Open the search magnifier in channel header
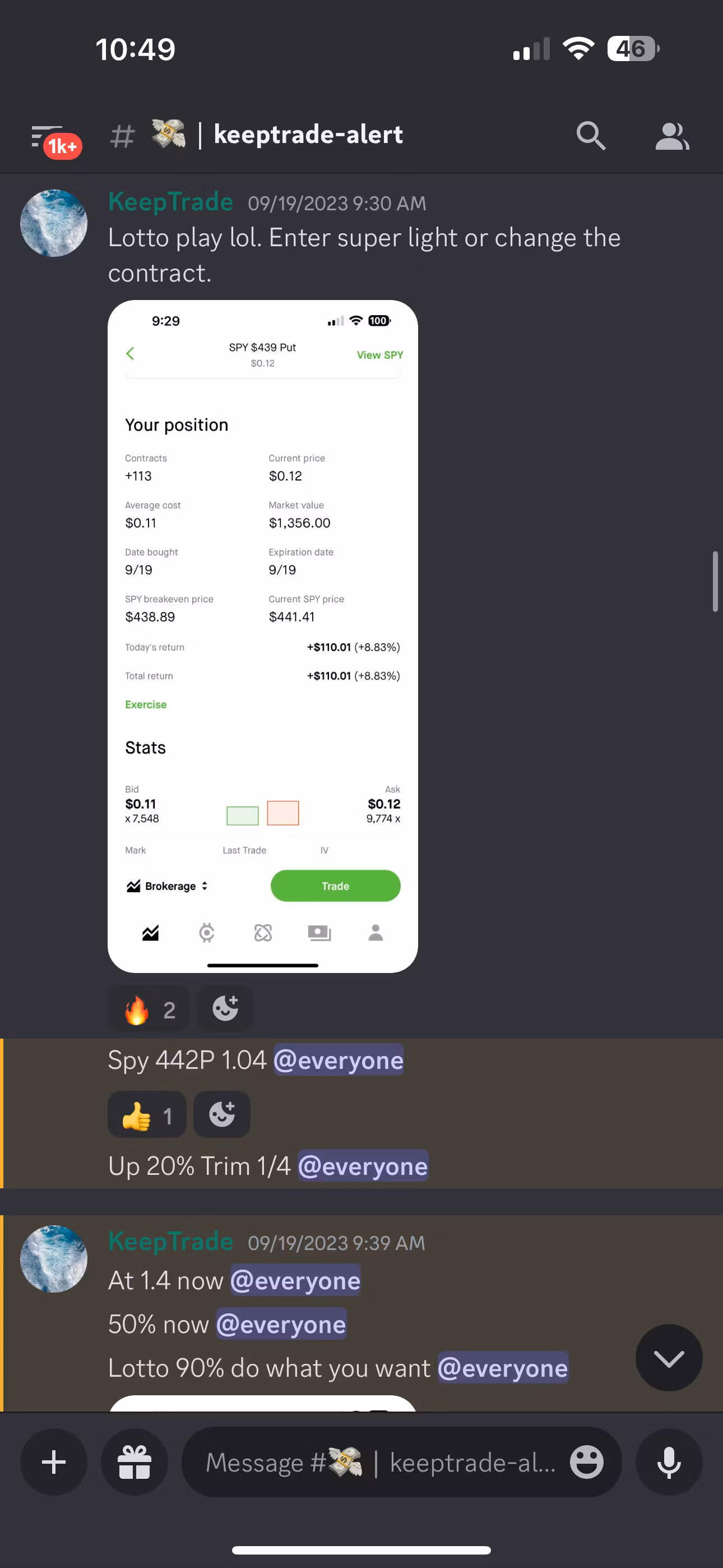723x1568 pixels. click(591, 135)
